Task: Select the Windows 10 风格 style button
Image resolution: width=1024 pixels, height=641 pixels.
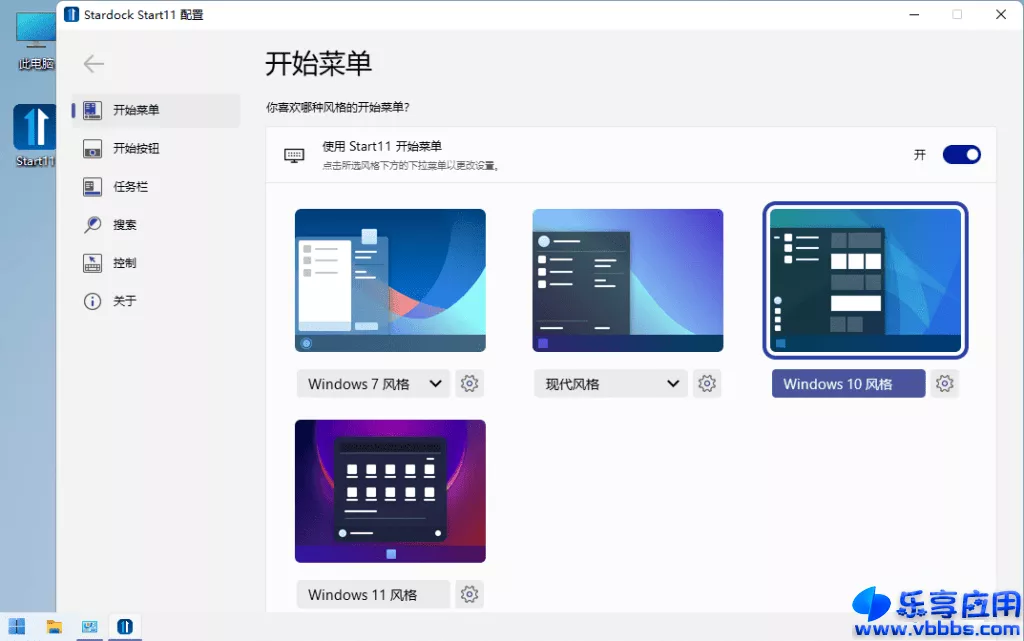Action: (x=848, y=383)
